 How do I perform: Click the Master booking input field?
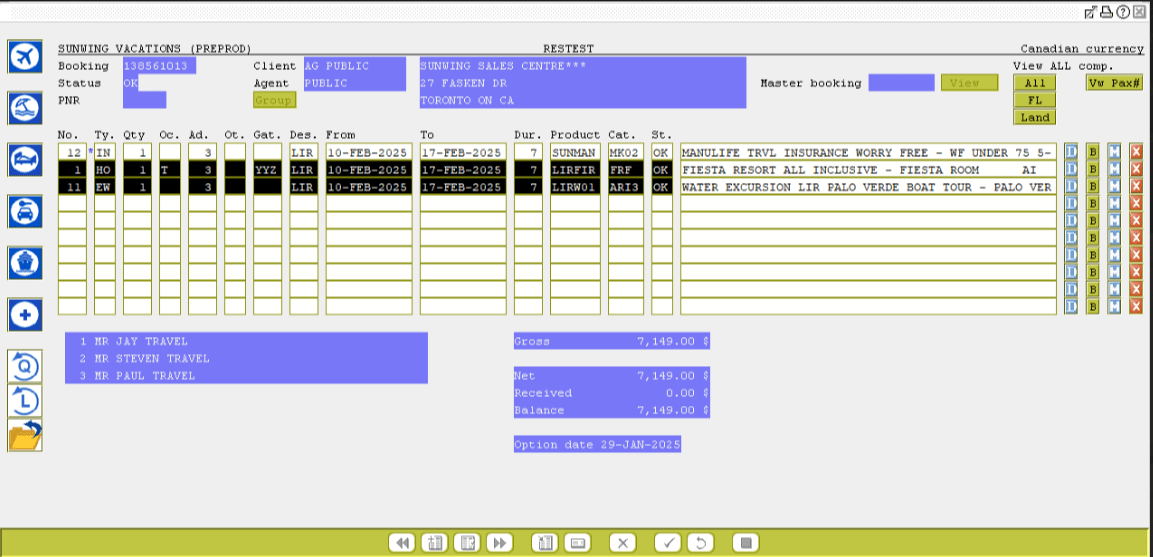point(901,82)
